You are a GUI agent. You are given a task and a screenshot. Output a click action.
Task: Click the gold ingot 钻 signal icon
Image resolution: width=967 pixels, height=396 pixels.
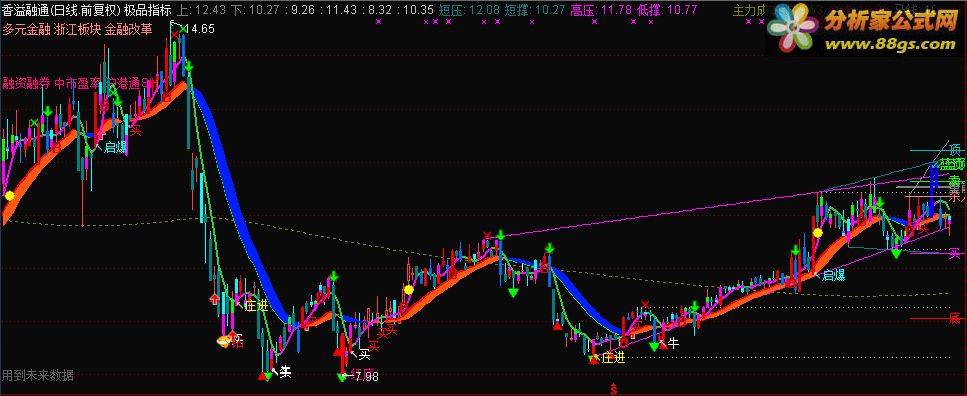223,339
